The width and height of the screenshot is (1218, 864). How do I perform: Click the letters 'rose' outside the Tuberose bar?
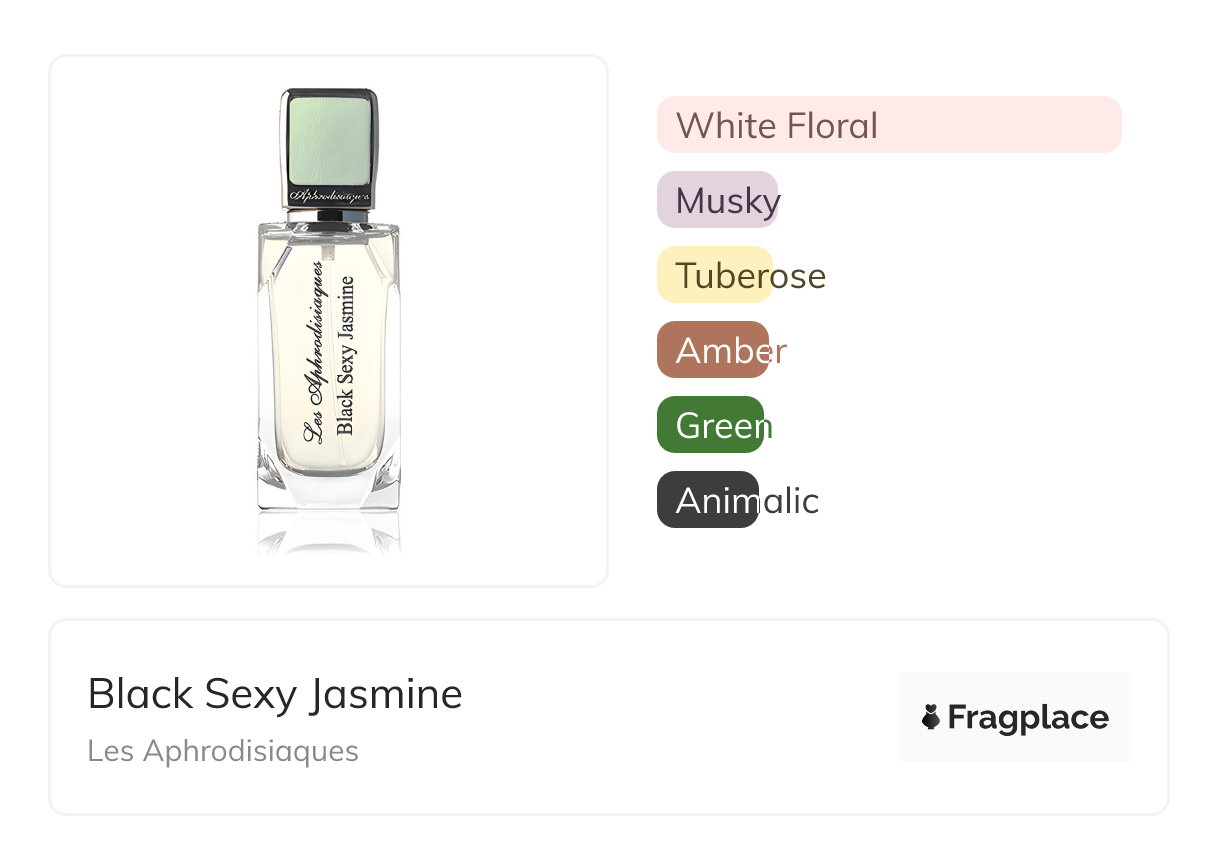coord(800,276)
